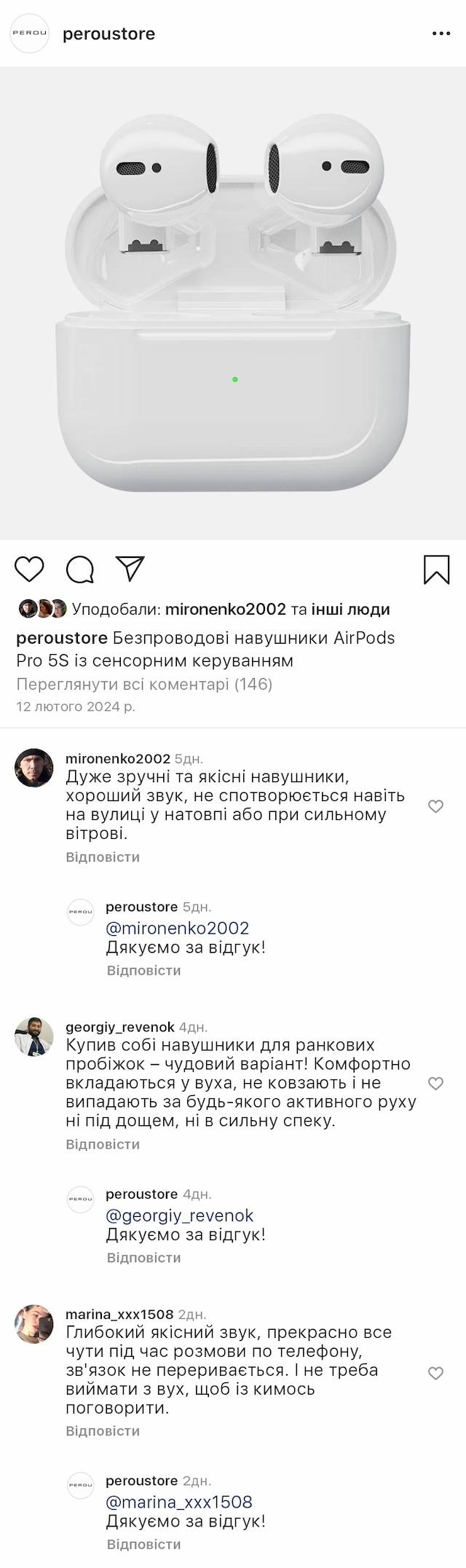This screenshot has height=1568, width=466.
Task: Reply to mironenko2002's comment
Action: tap(103, 857)
